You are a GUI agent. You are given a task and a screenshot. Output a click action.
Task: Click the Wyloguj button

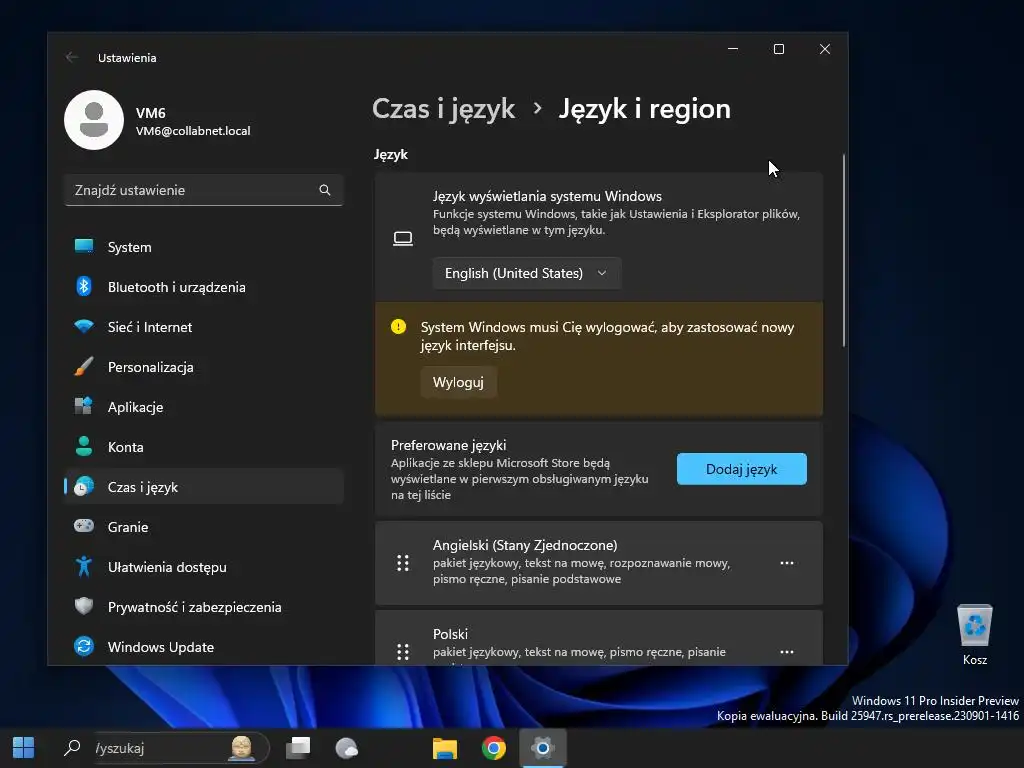click(458, 382)
